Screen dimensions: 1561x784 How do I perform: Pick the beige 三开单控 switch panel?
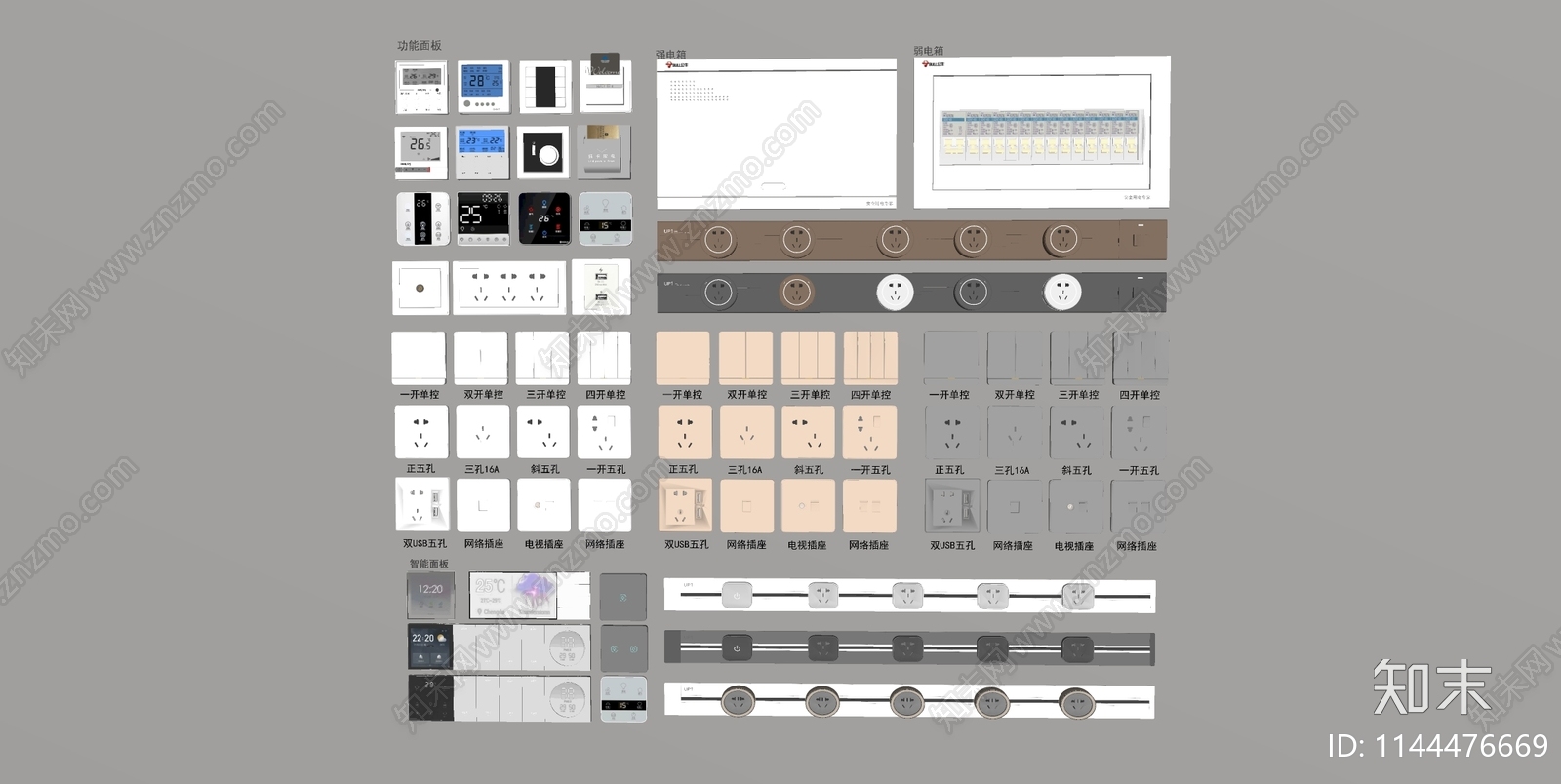click(808, 358)
